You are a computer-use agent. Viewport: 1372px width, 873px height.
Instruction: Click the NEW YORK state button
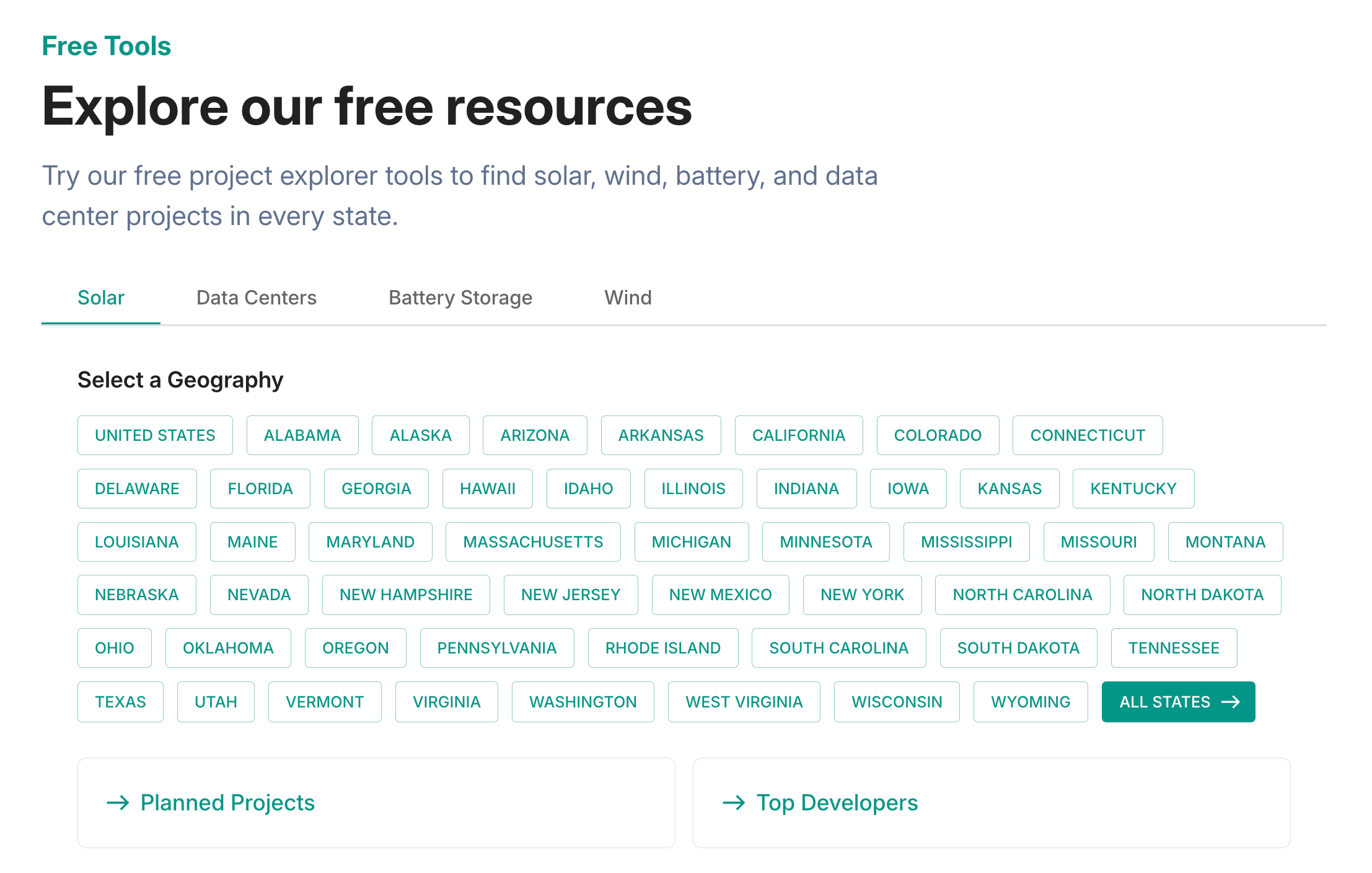(862, 595)
